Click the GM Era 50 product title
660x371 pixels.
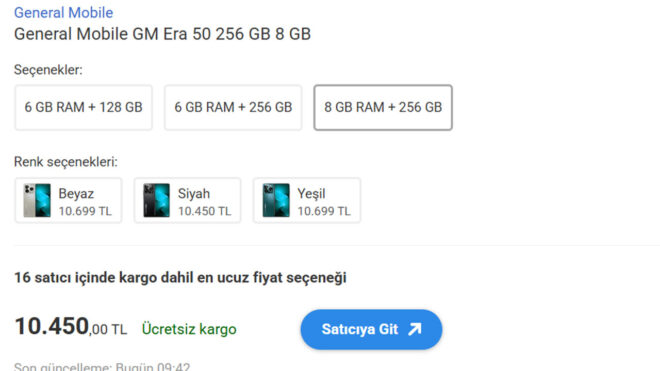(162, 34)
